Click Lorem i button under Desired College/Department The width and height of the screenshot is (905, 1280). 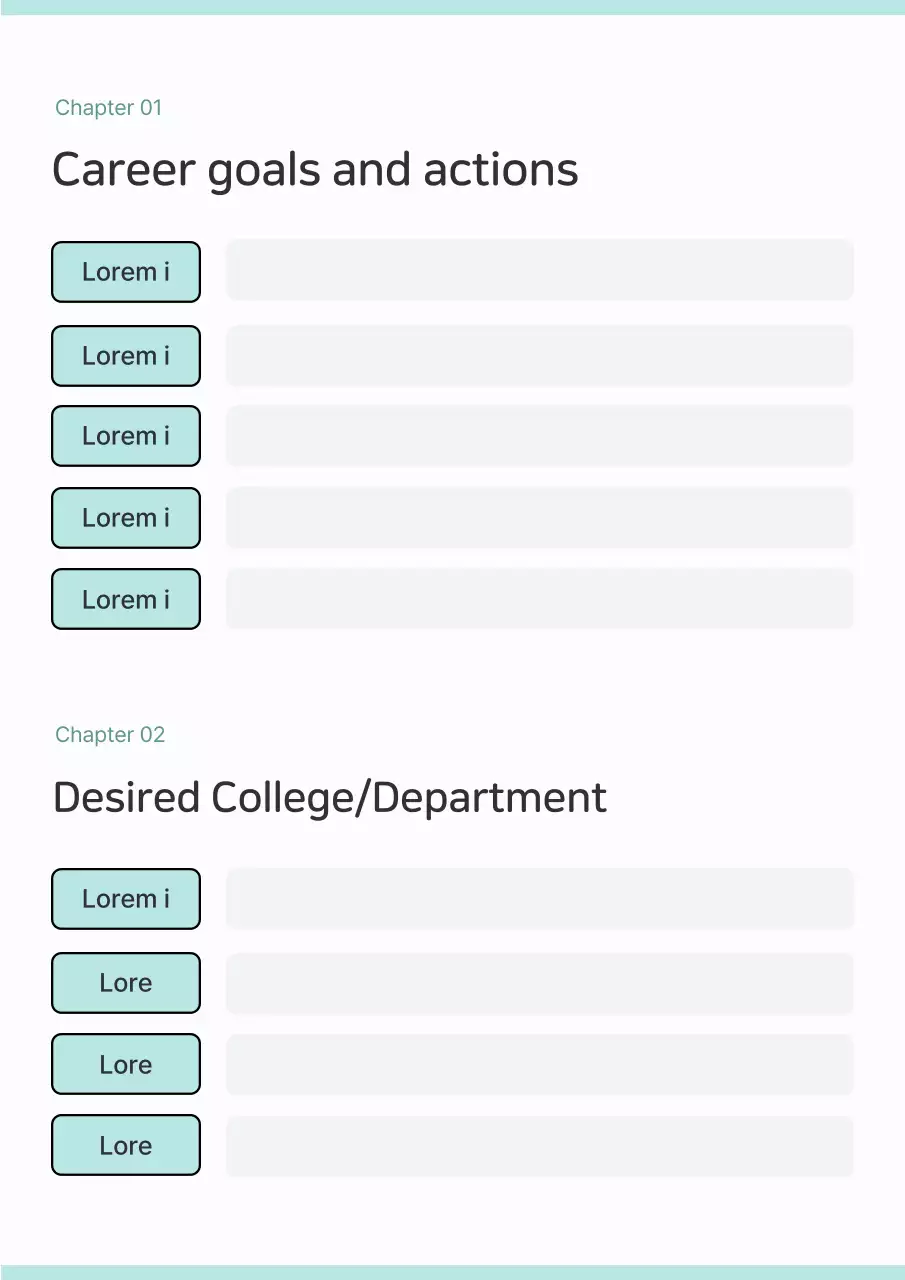pos(126,899)
